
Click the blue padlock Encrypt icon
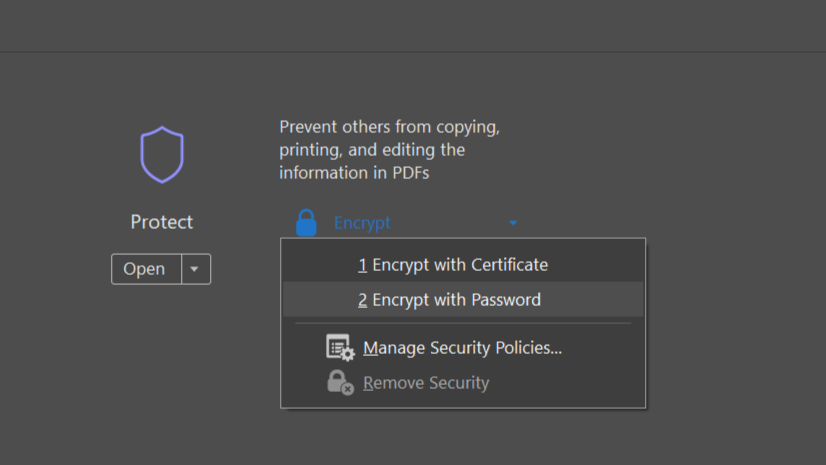(x=306, y=223)
